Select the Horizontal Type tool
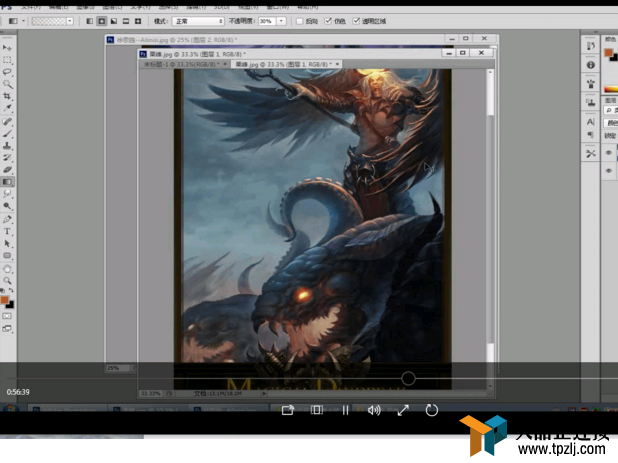 pyautogui.click(x=7, y=231)
